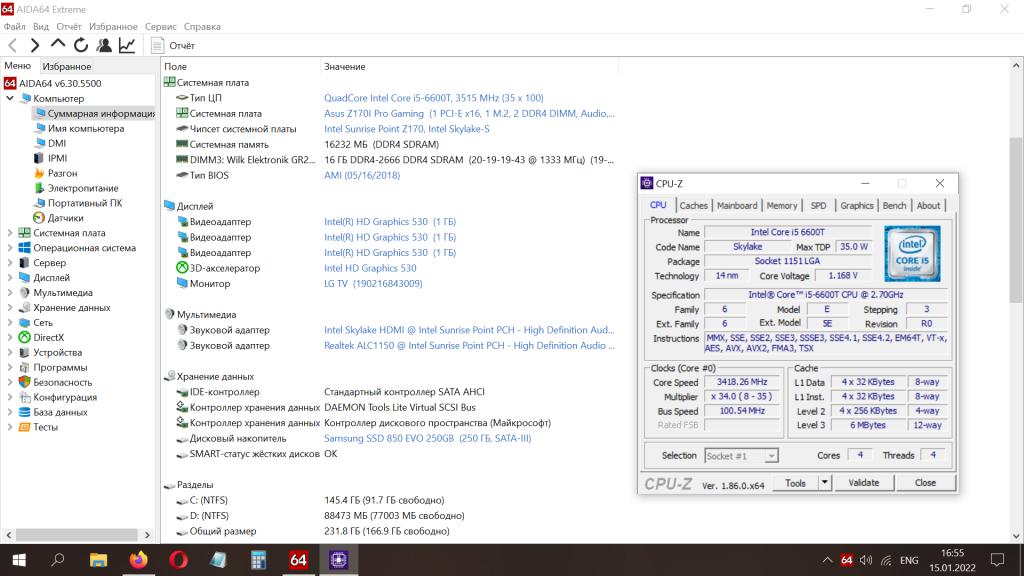Click the people silhouette toolbar icon

tap(104, 45)
